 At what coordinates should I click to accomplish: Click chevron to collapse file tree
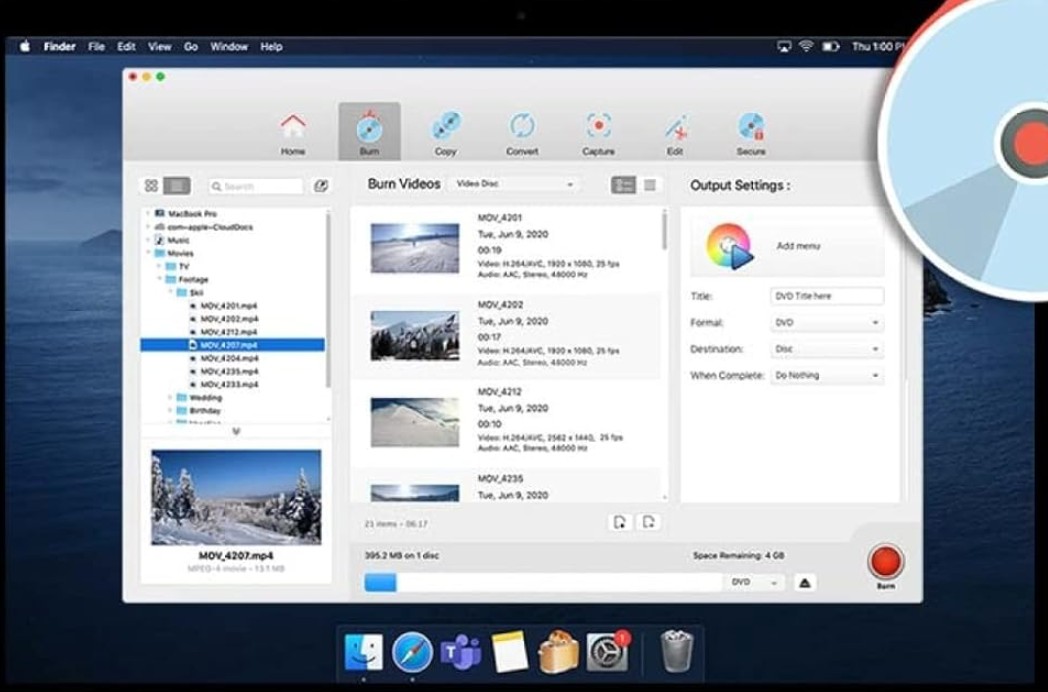[236, 431]
